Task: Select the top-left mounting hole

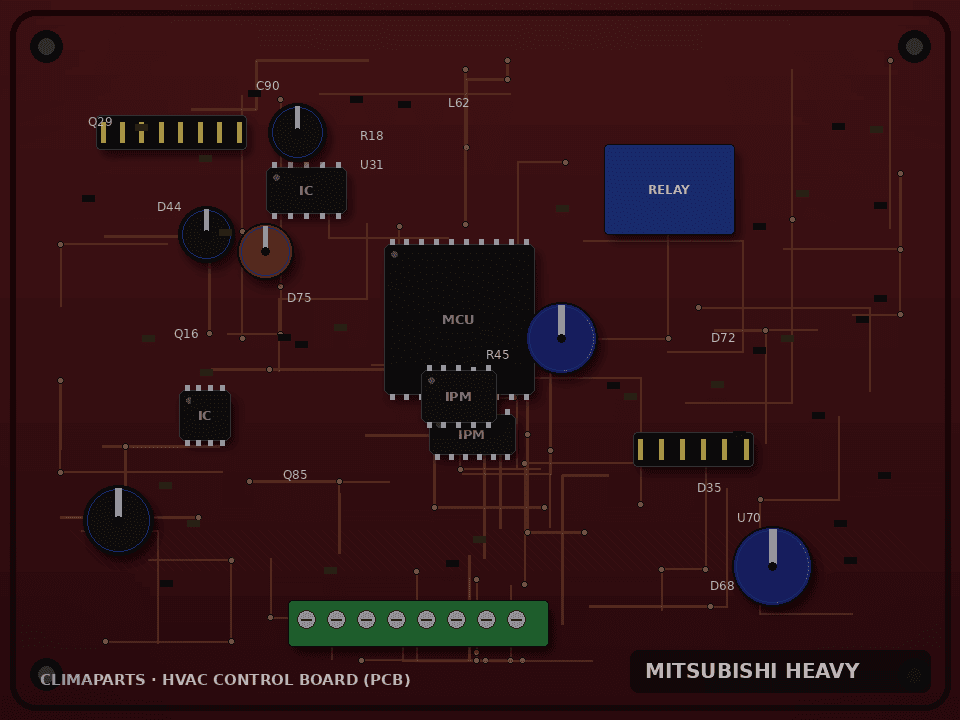Action: pyautogui.click(x=47, y=47)
